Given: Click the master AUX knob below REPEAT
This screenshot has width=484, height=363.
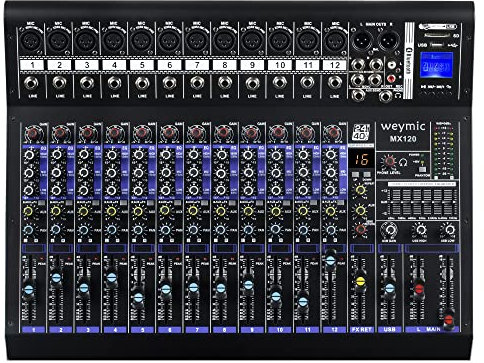Looking at the screenshot, I should click(x=360, y=210).
